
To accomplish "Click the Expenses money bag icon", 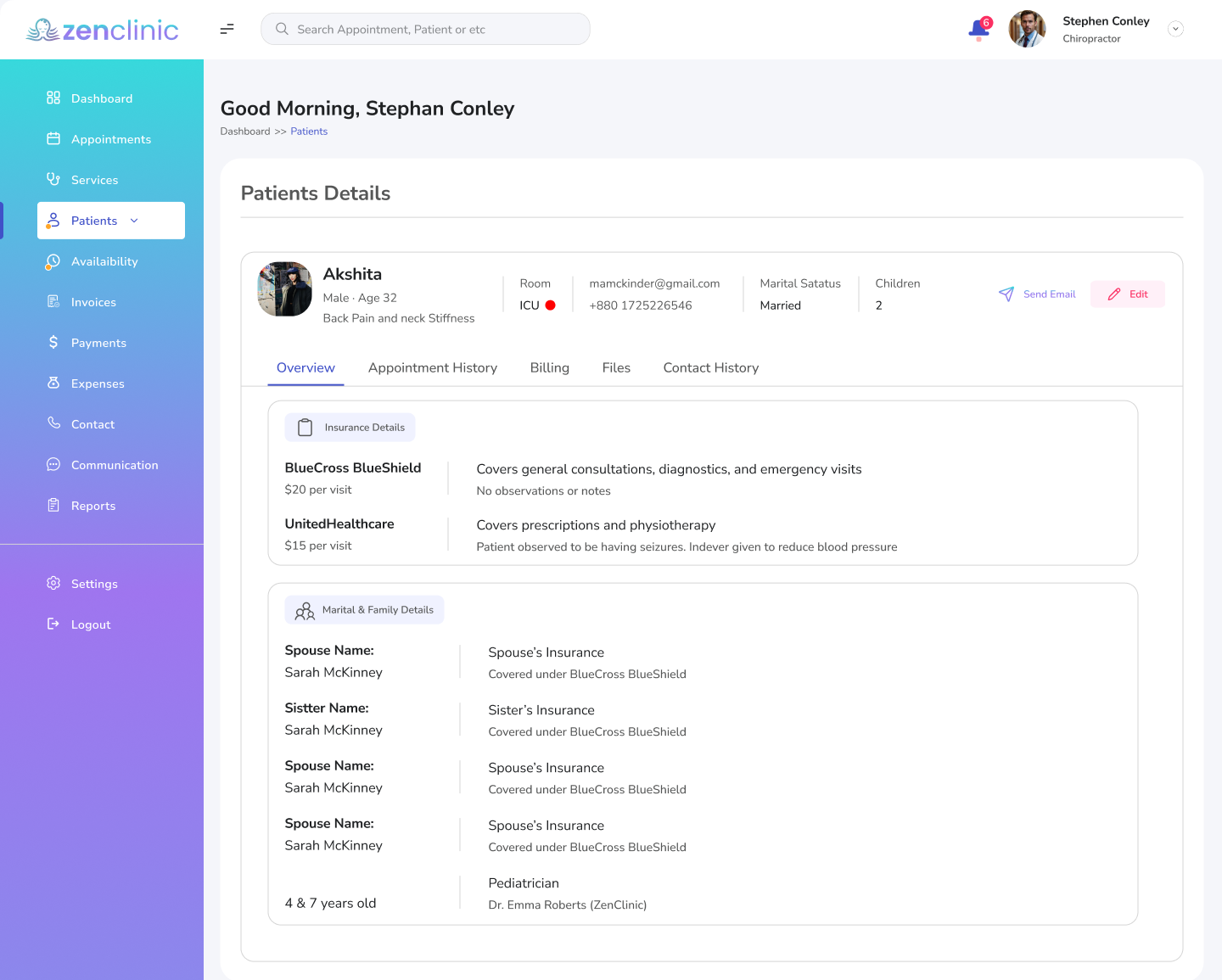I will point(53,383).
